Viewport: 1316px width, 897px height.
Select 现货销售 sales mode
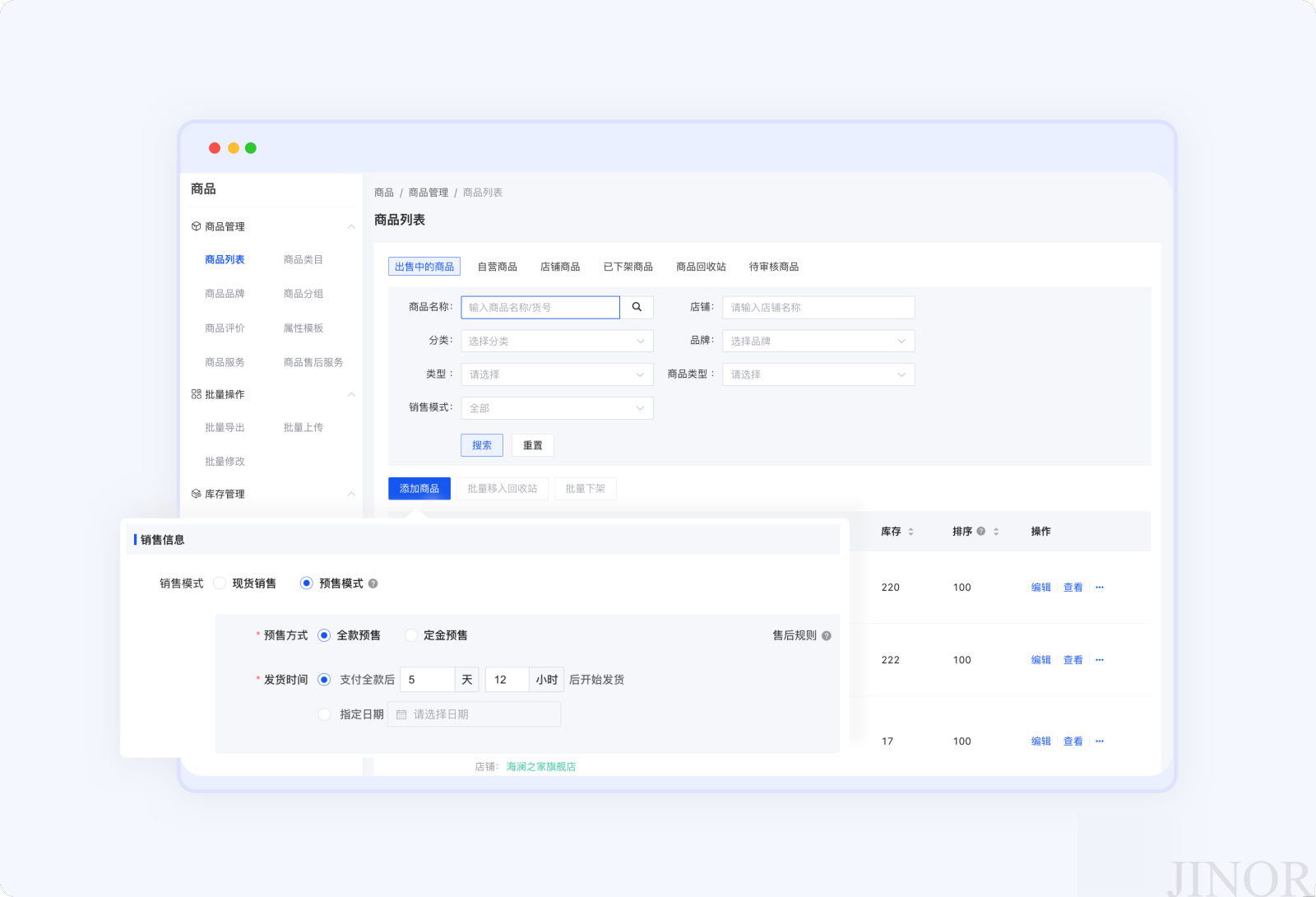tap(220, 583)
